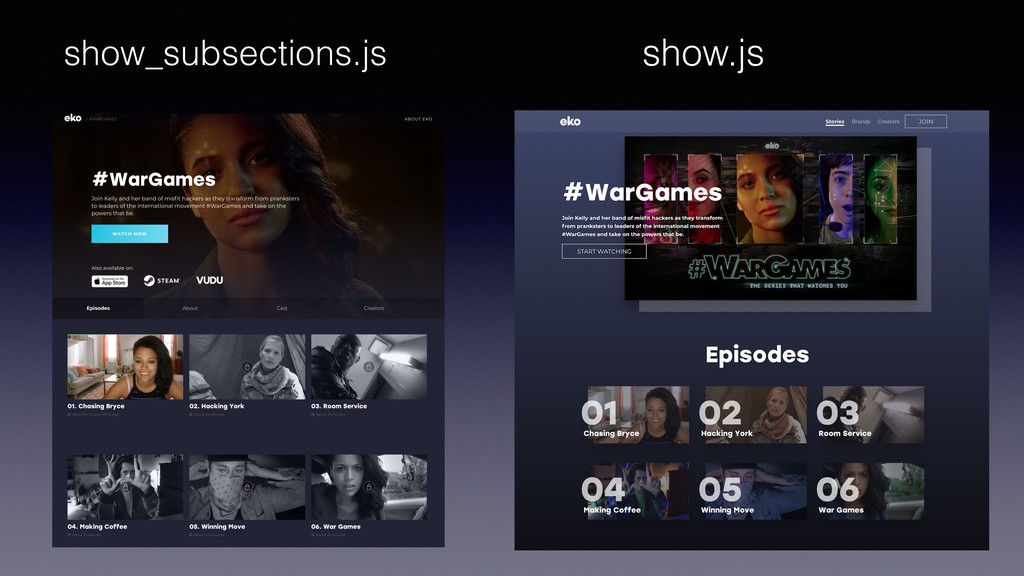This screenshot has height=576, width=1024.
Task: Open 01. Chasing Bryce thumbnail in left mockup
Action: (125, 366)
